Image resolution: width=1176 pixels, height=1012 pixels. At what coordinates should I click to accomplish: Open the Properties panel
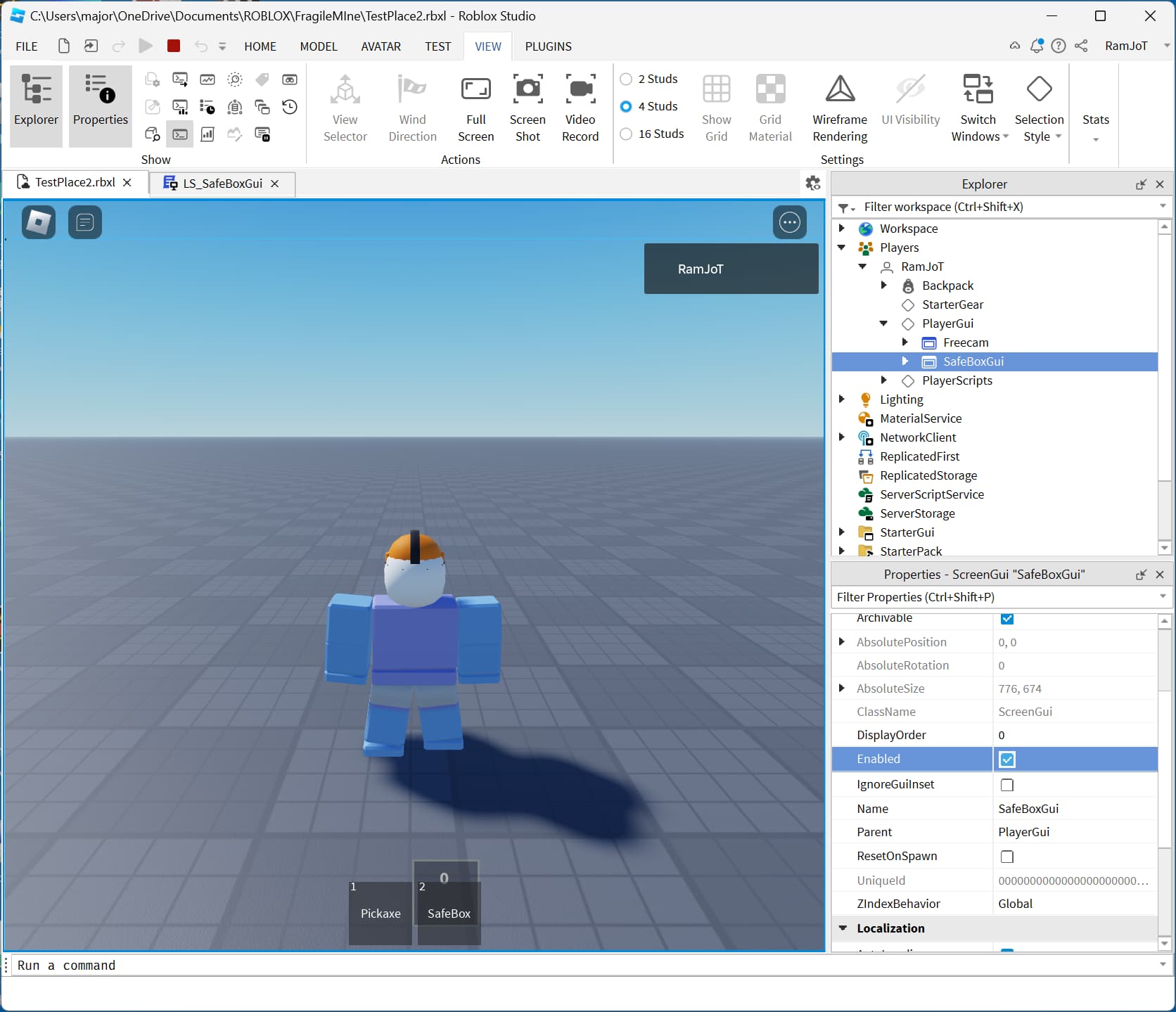click(x=100, y=105)
